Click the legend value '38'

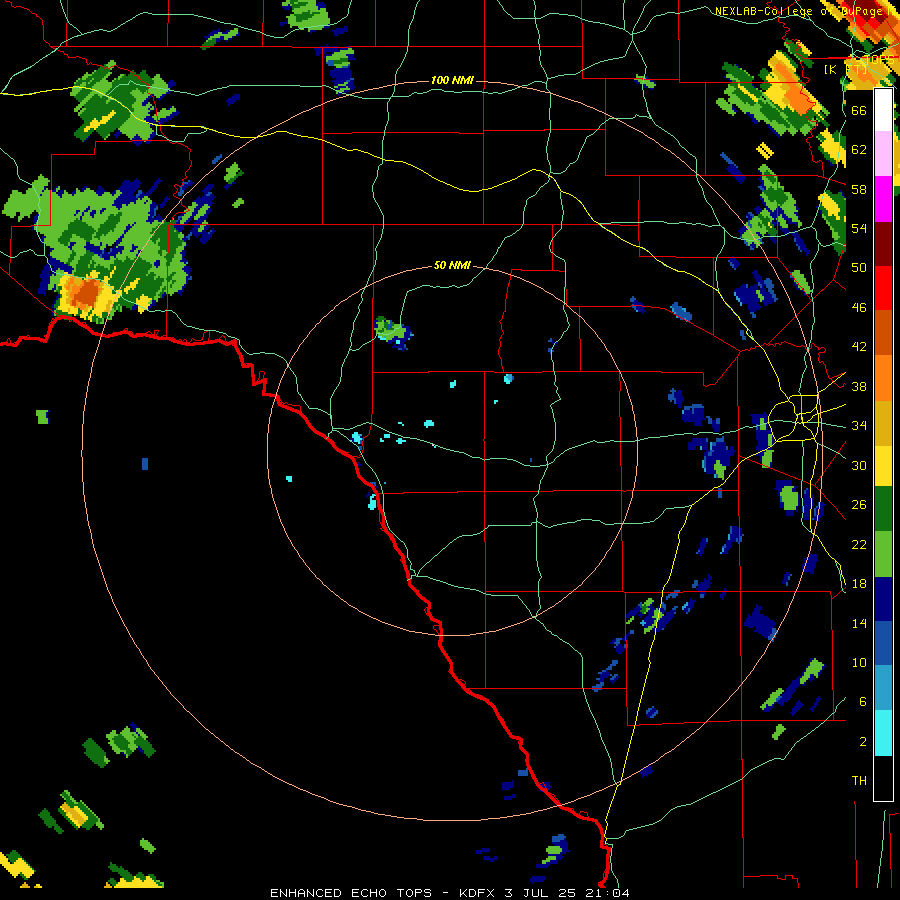tap(859, 386)
